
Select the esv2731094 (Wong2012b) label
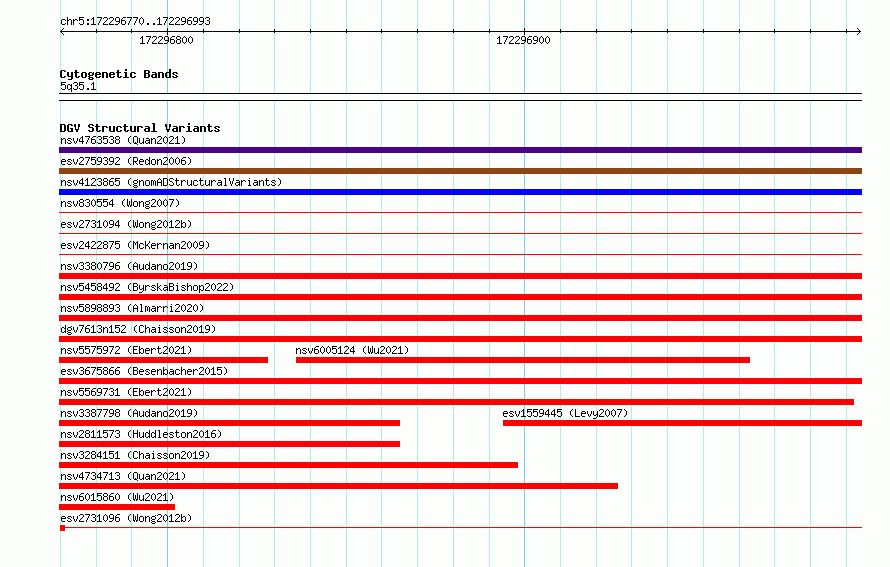(x=126, y=224)
